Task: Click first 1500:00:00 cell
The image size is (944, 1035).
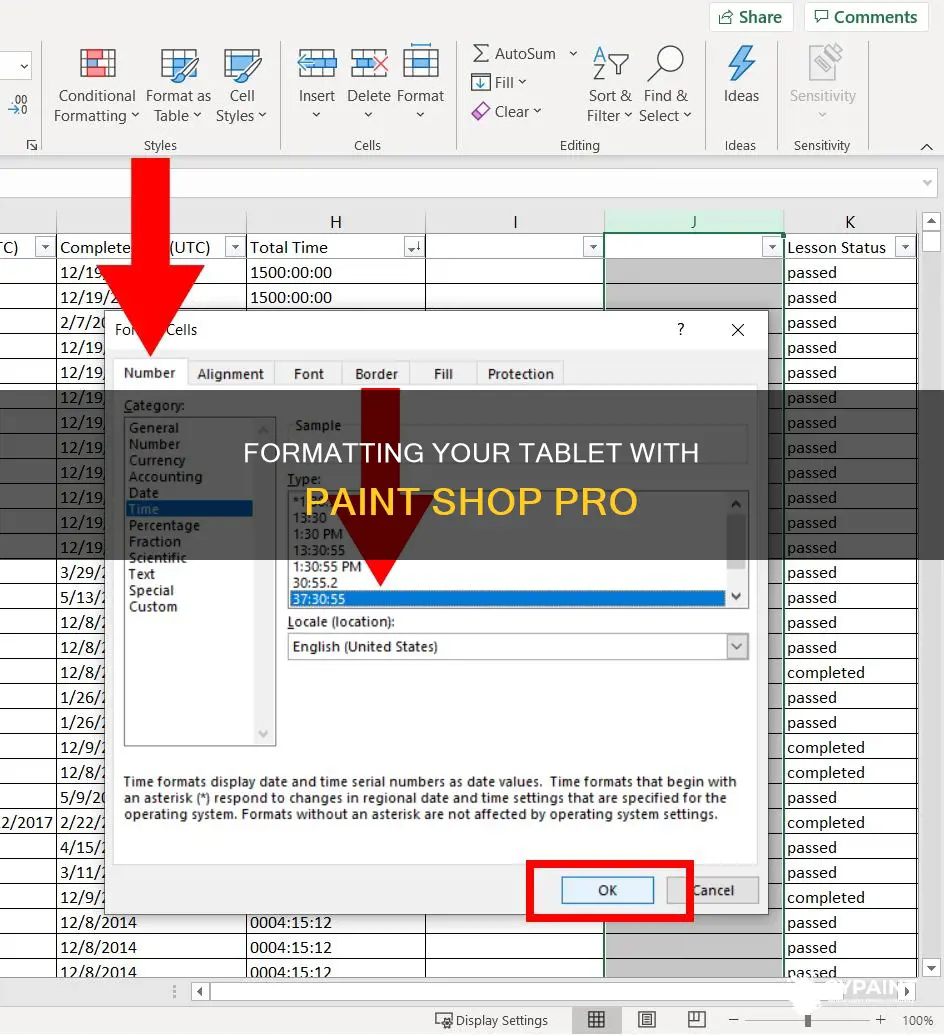Action: (335, 272)
